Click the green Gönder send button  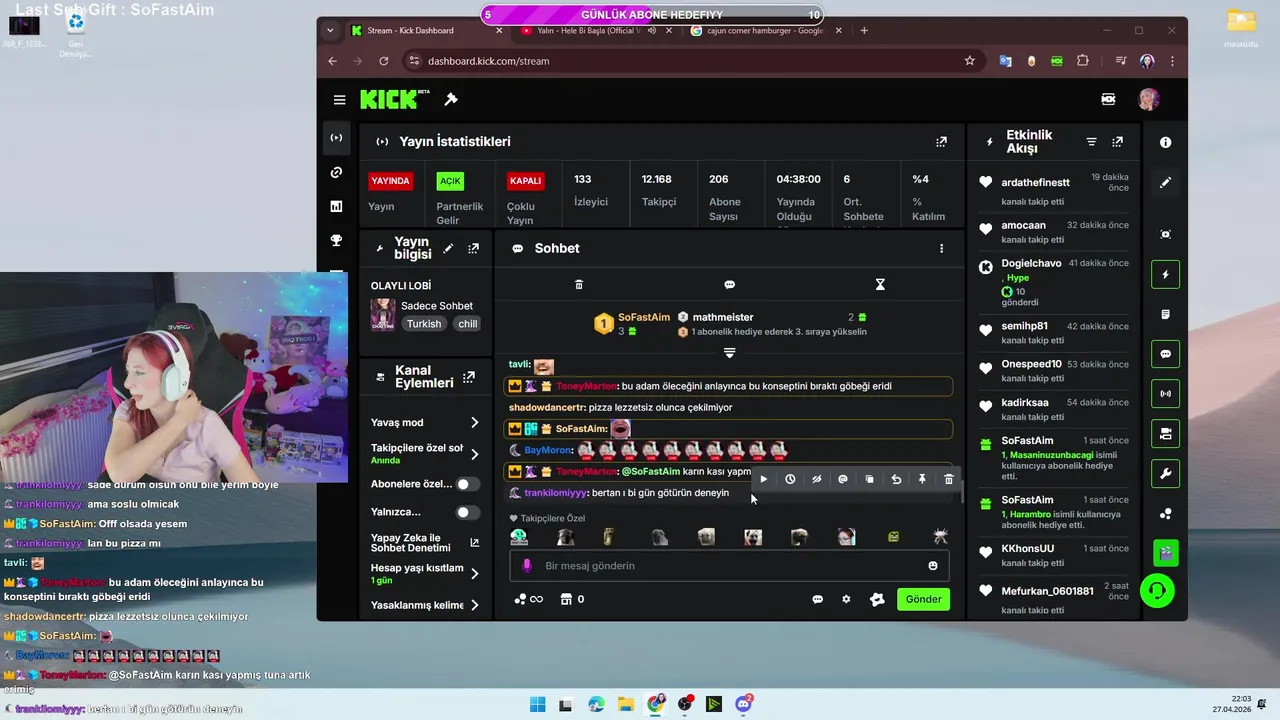point(923,599)
